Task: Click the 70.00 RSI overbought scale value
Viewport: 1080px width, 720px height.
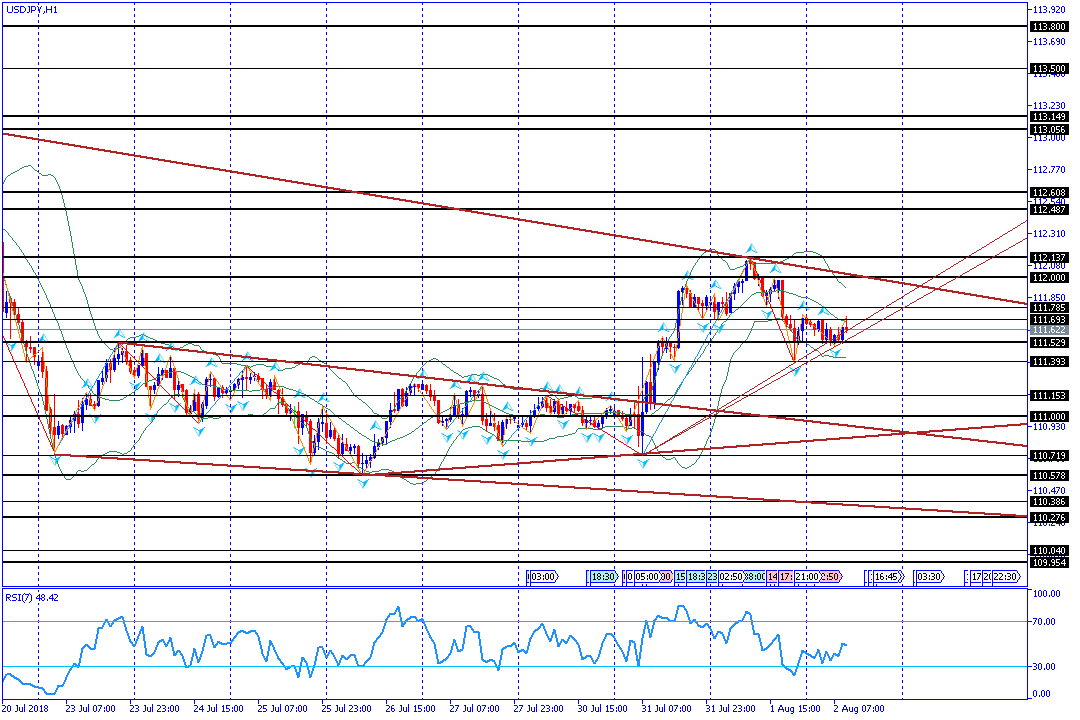Action: pyautogui.click(x=1045, y=621)
